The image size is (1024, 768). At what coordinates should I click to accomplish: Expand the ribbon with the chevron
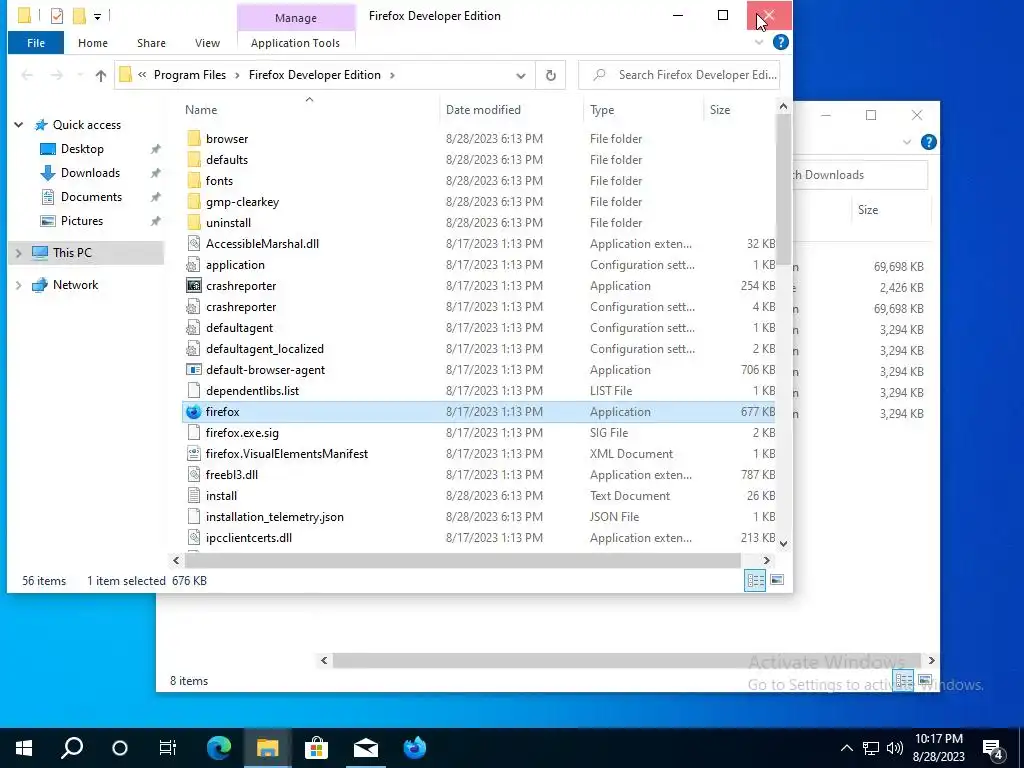click(759, 42)
